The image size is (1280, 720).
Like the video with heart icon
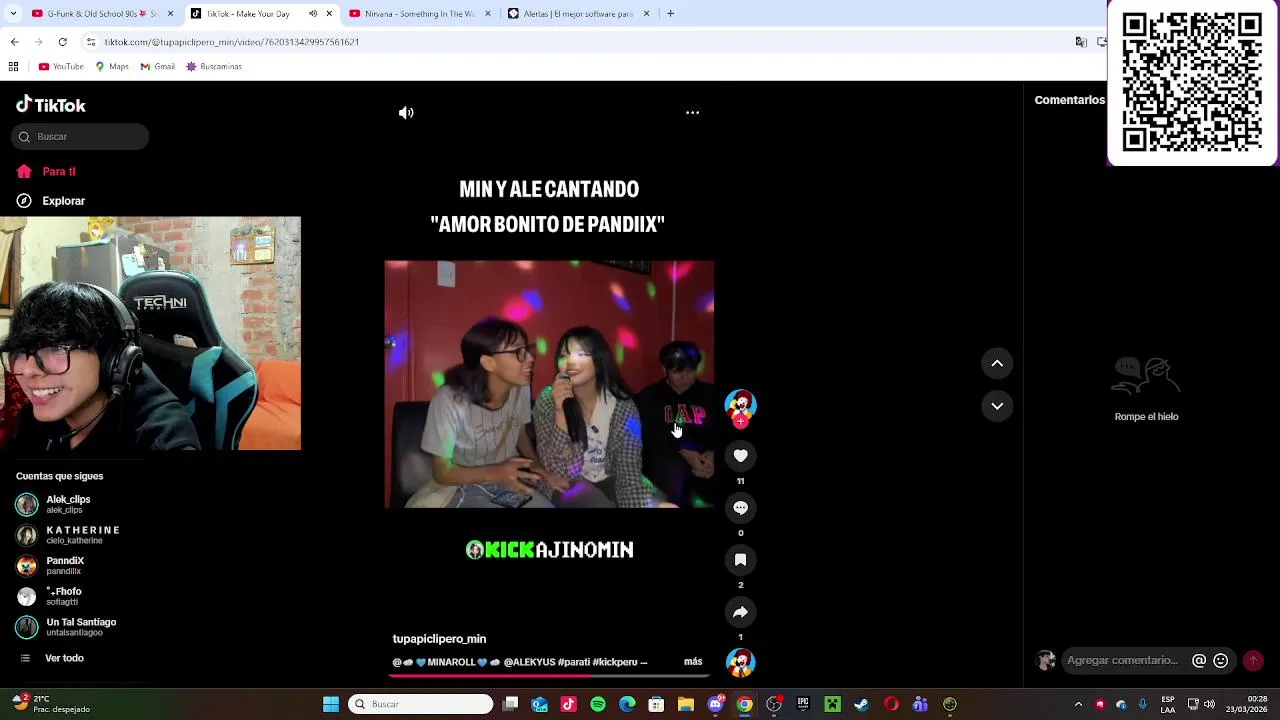coord(740,456)
